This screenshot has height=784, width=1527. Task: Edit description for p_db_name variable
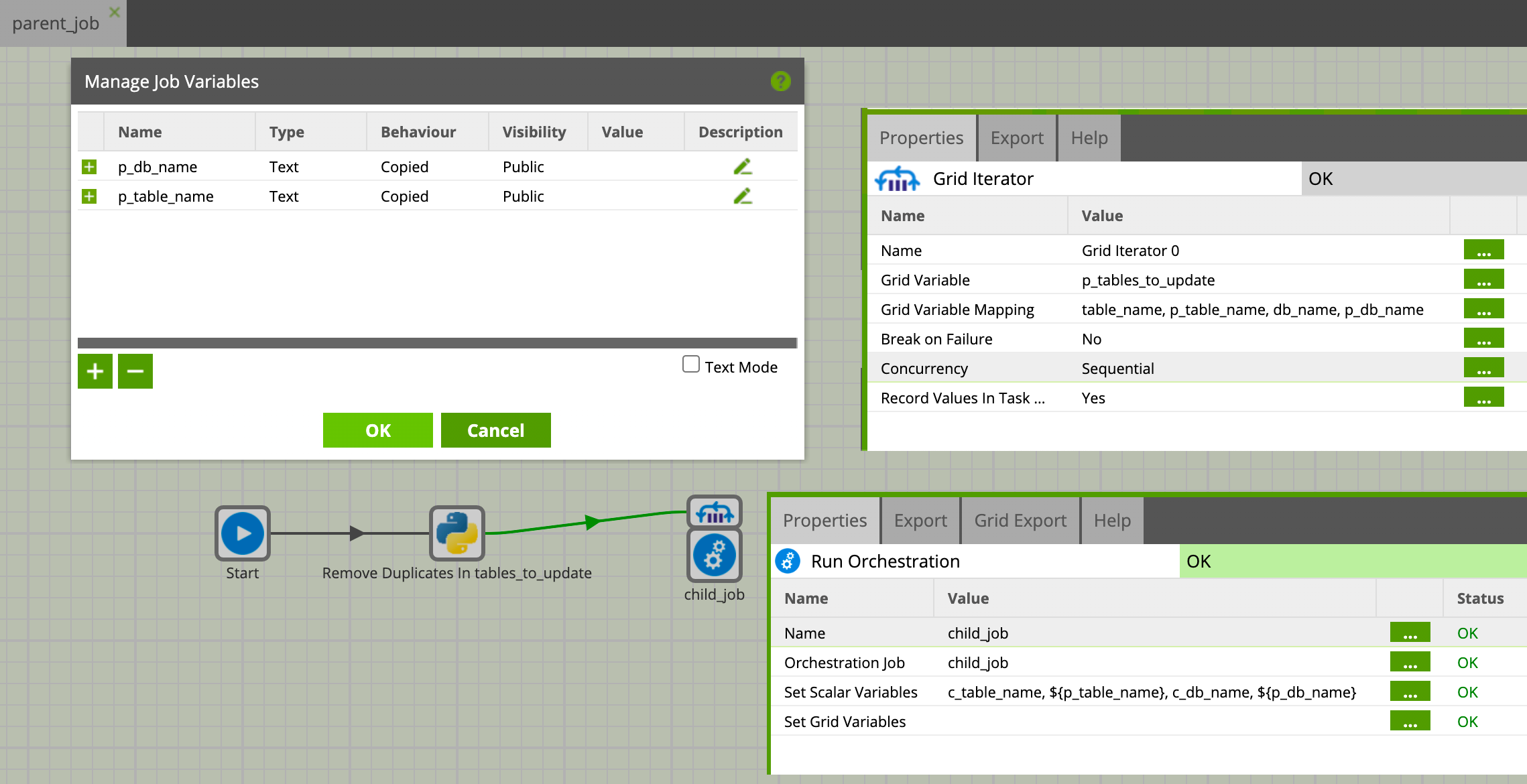coord(742,167)
